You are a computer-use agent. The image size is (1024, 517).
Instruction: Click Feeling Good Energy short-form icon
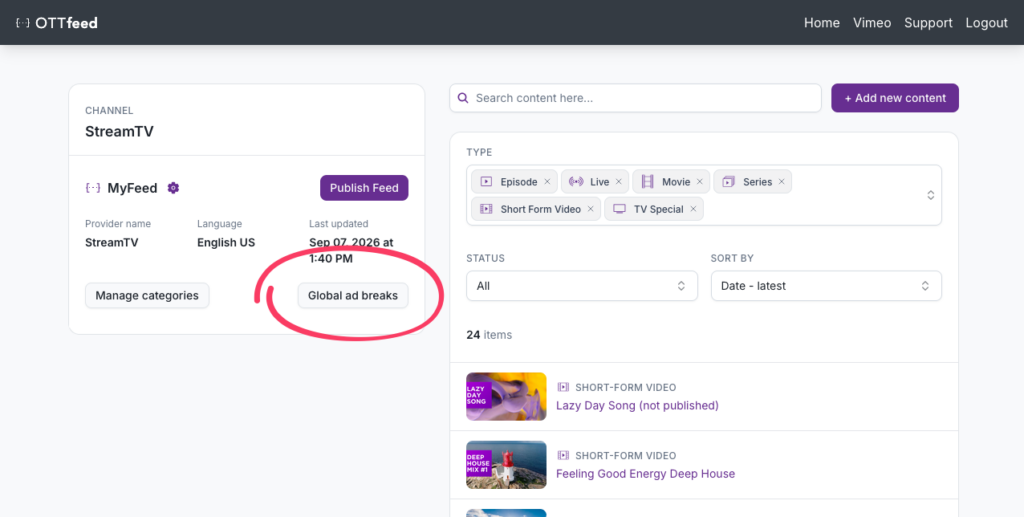[563, 456]
